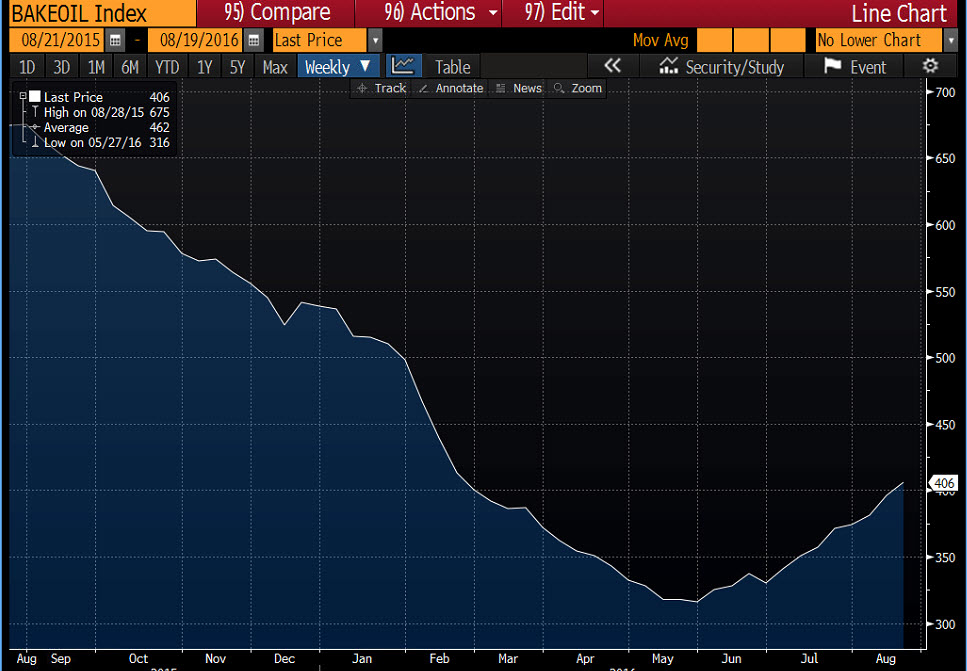Screen dimensions: 967x671
Task: Click the third Mov Avg input box
Action: click(x=788, y=41)
